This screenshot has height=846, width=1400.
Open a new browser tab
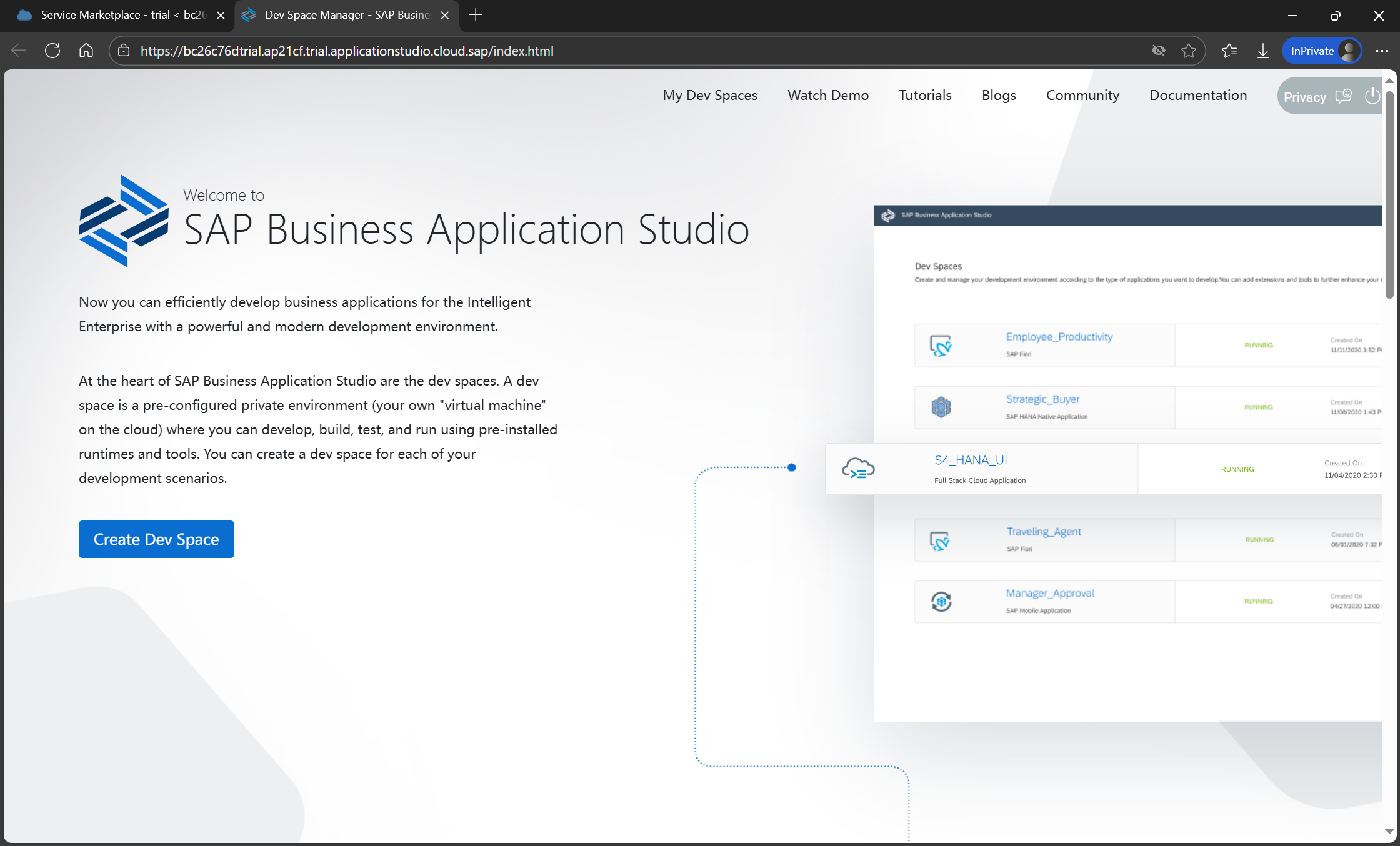(x=476, y=15)
